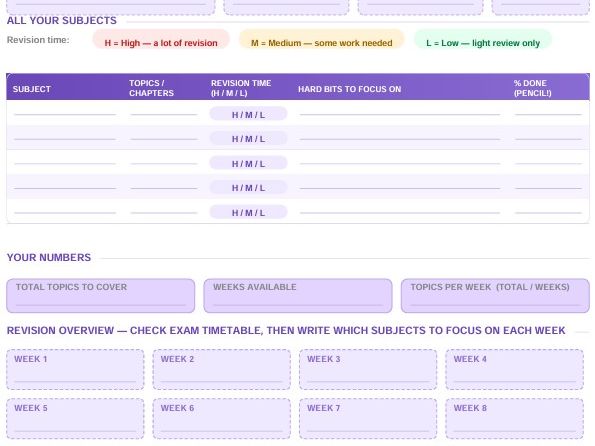Viewport: 595px width, 446px height.
Task: Click the WEEK 1 box
Action: point(75,369)
